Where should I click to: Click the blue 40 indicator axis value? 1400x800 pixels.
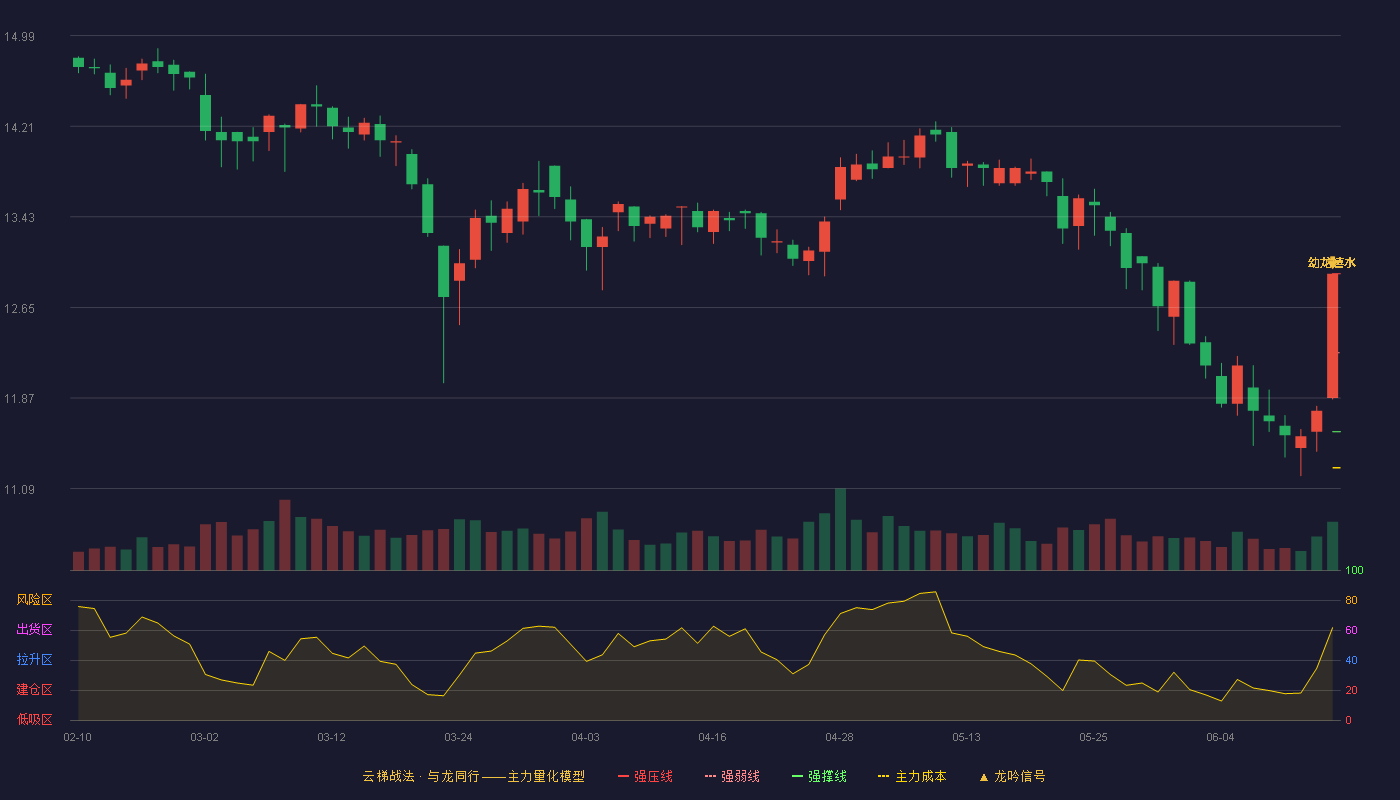click(1351, 660)
